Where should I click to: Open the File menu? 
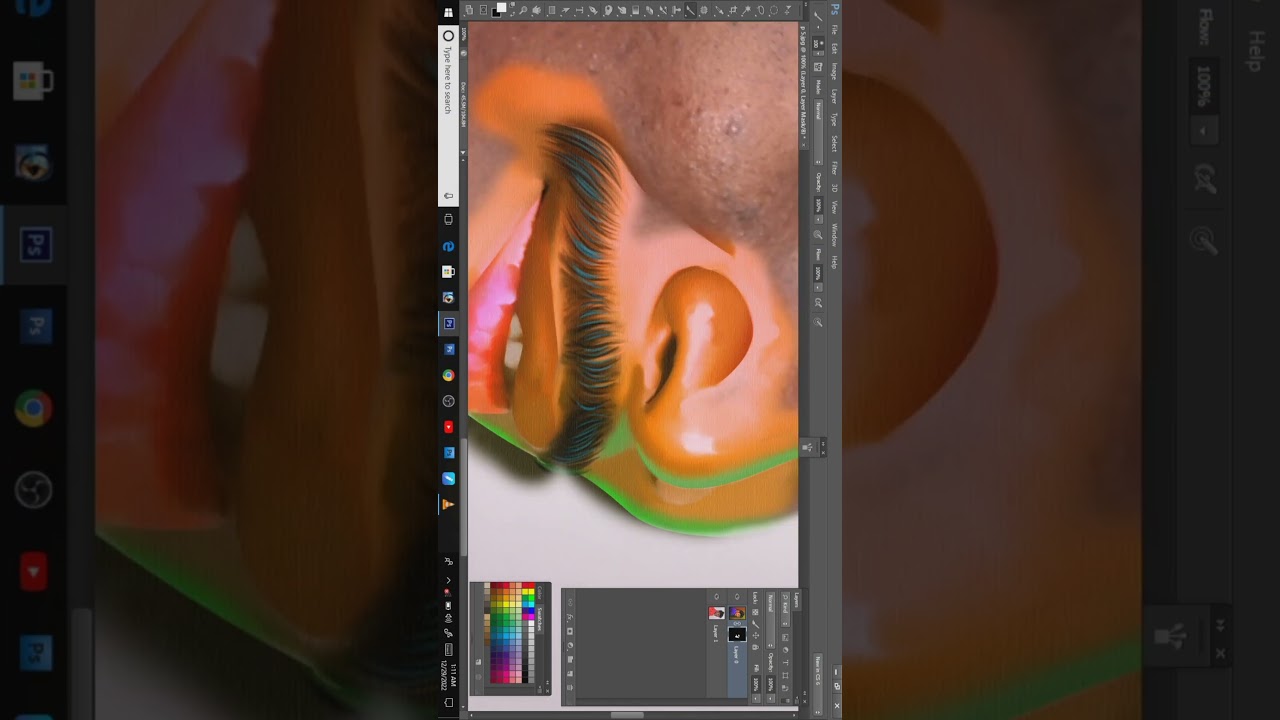pos(834,30)
